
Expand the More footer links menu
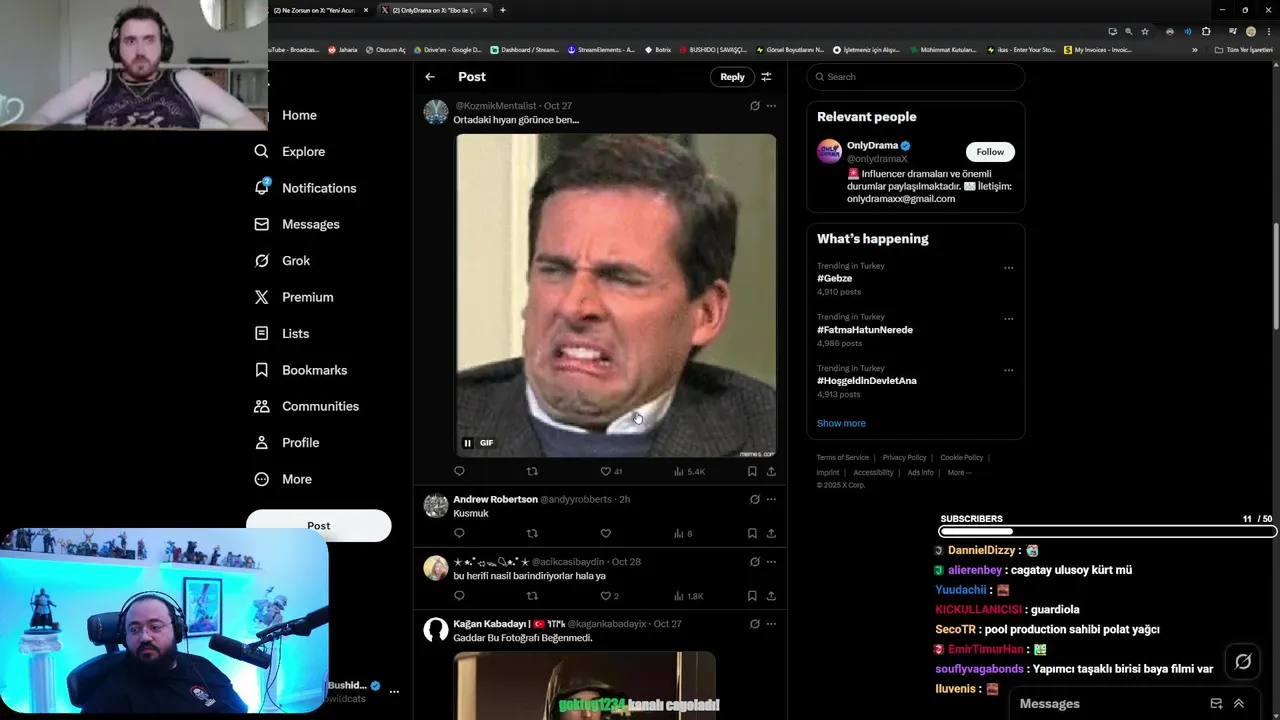click(958, 473)
